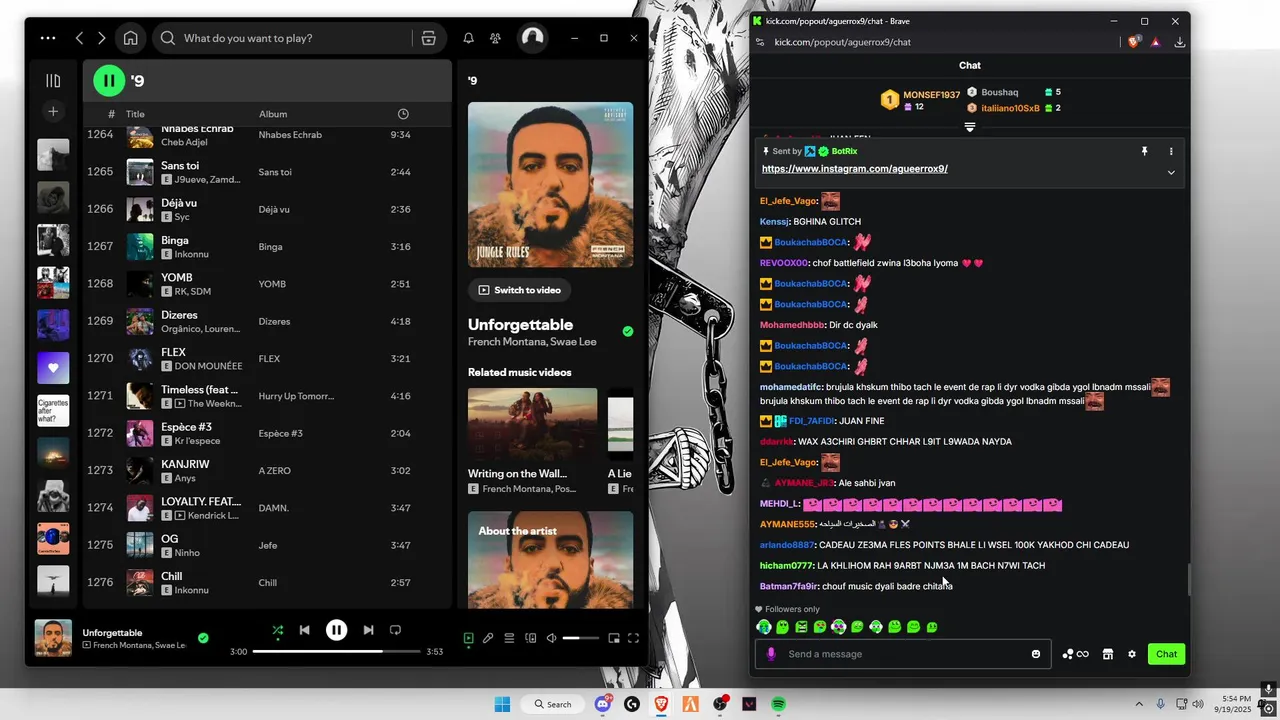This screenshot has width=1280, height=720.
Task: Seek within song progress bar
Action: (x=337, y=652)
